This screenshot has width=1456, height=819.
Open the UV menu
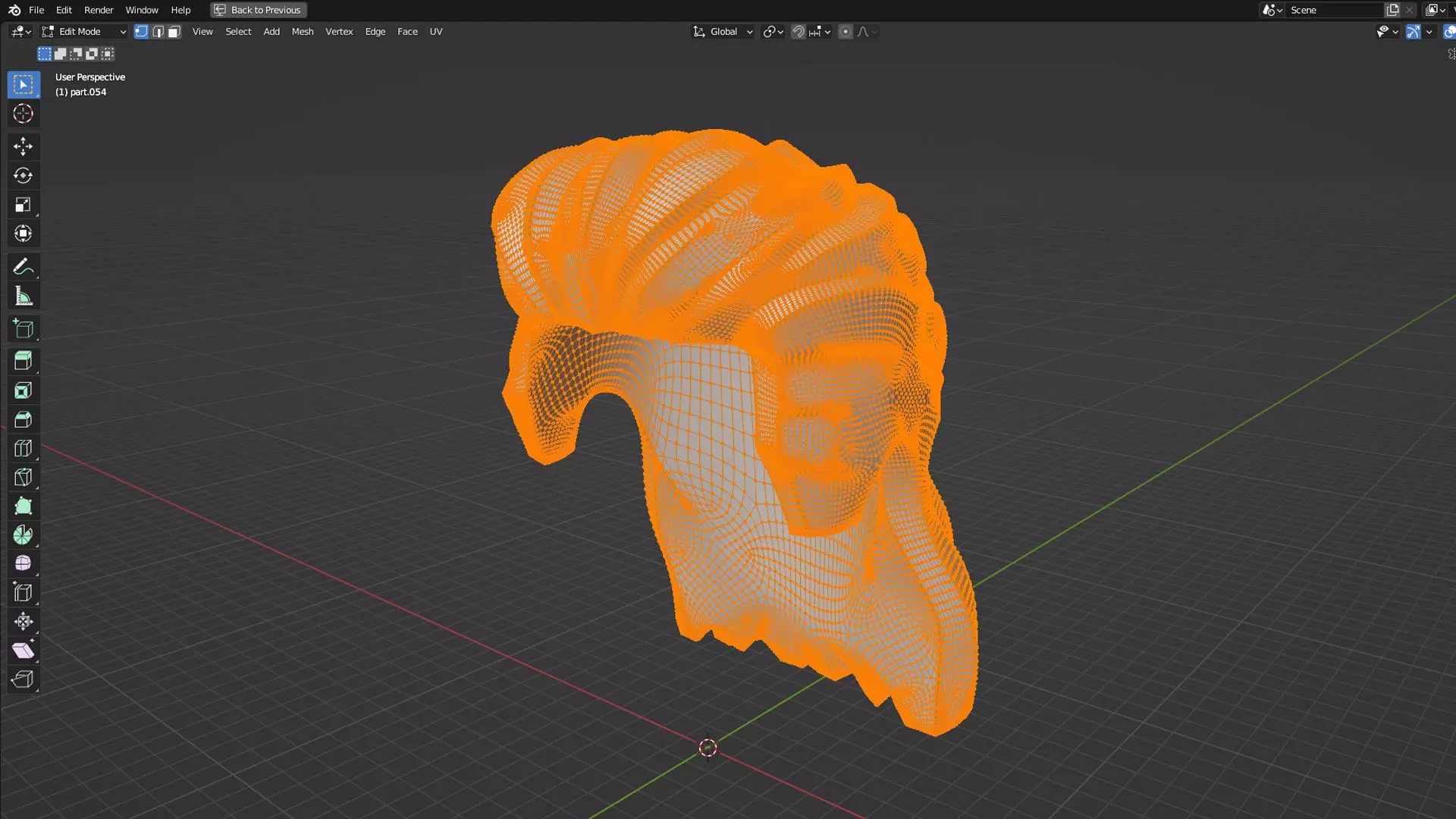pyautogui.click(x=436, y=32)
